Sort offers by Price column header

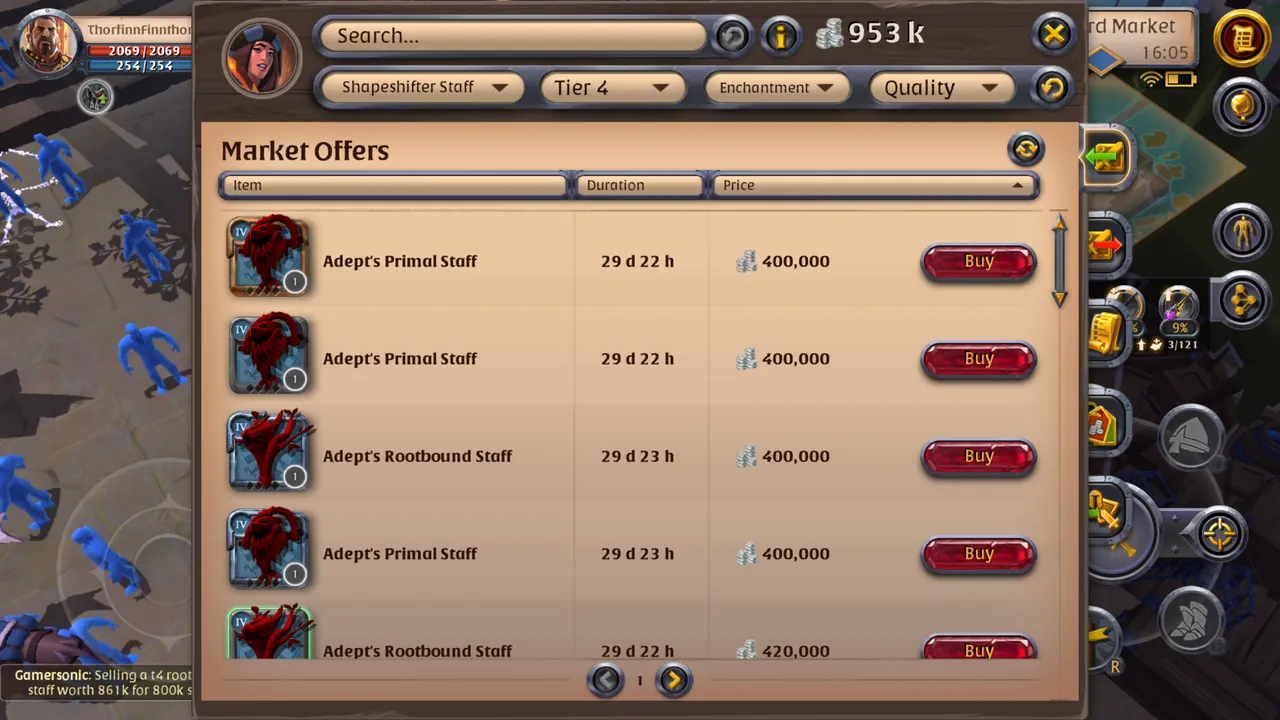click(x=875, y=185)
